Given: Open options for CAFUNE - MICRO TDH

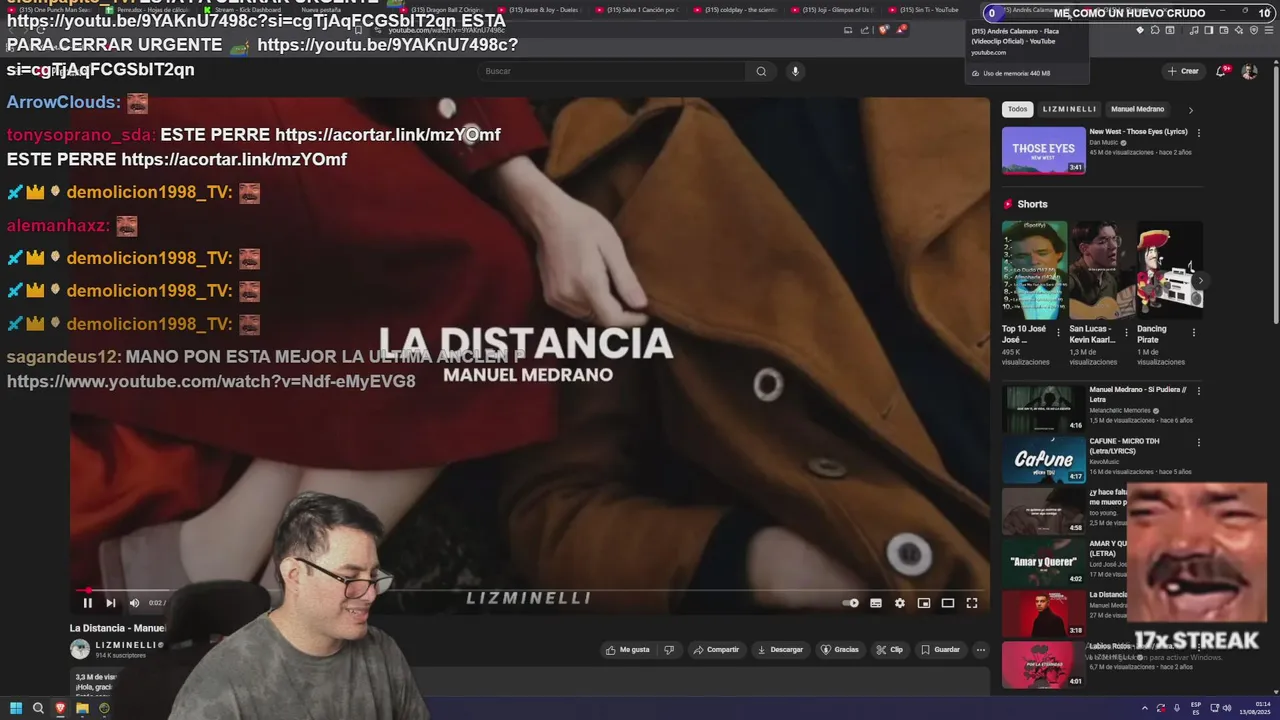Looking at the screenshot, I should click(x=1199, y=442).
